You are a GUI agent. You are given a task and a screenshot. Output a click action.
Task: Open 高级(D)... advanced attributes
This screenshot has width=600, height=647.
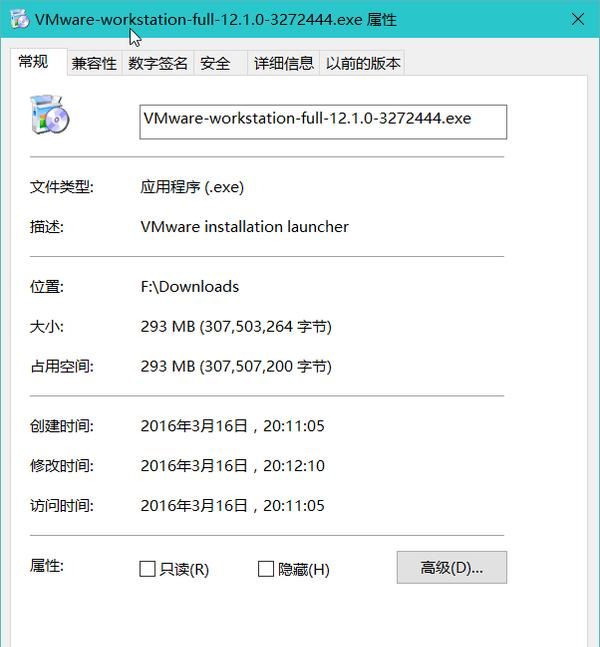(452, 567)
